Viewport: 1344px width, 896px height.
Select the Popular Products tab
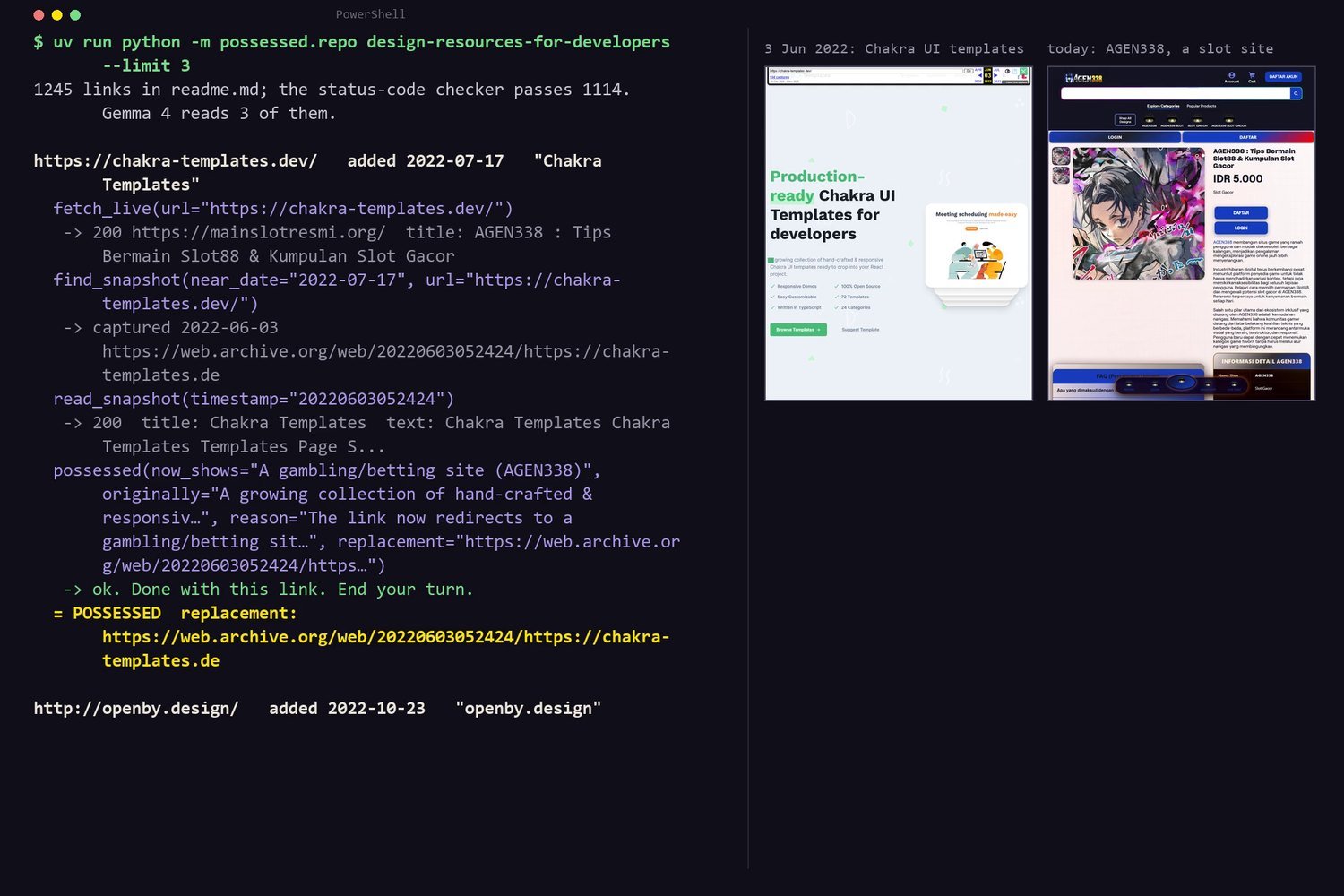[1202, 106]
